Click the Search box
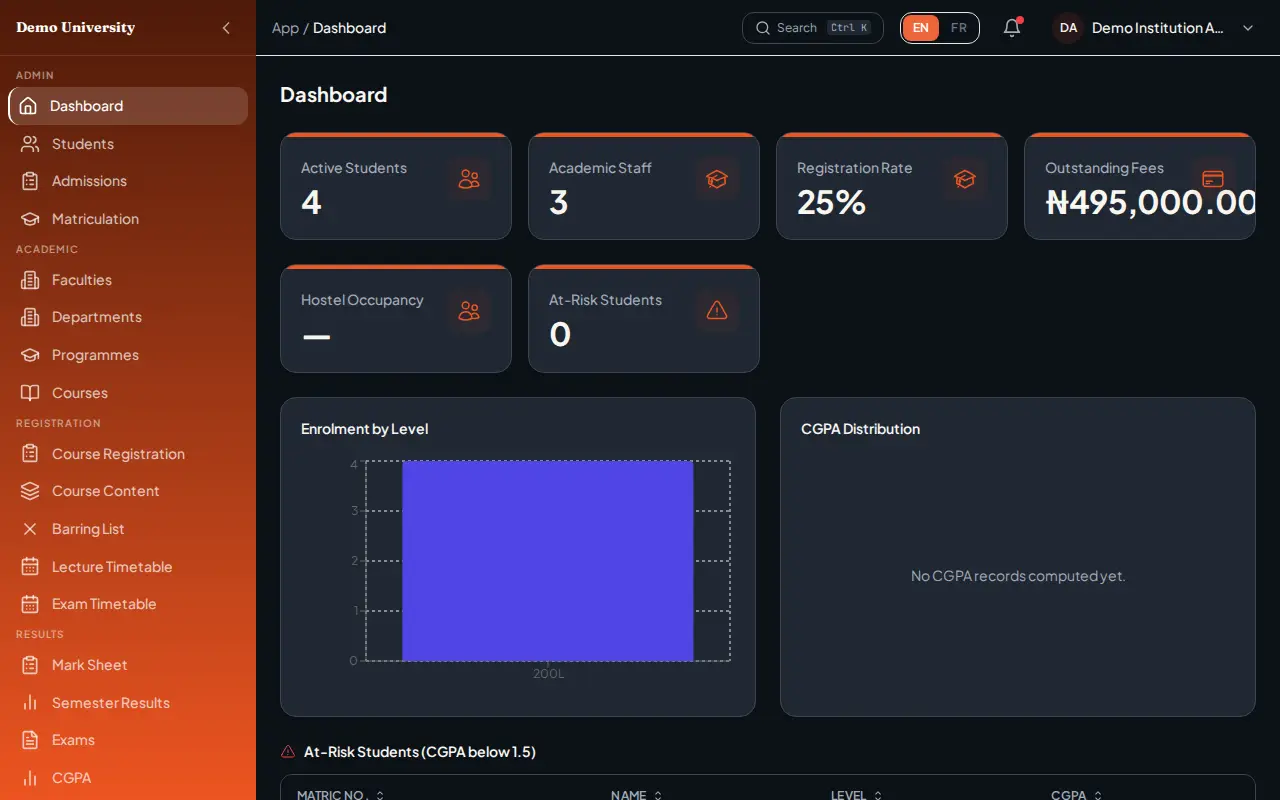This screenshot has height=800, width=1280. [x=813, y=28]
